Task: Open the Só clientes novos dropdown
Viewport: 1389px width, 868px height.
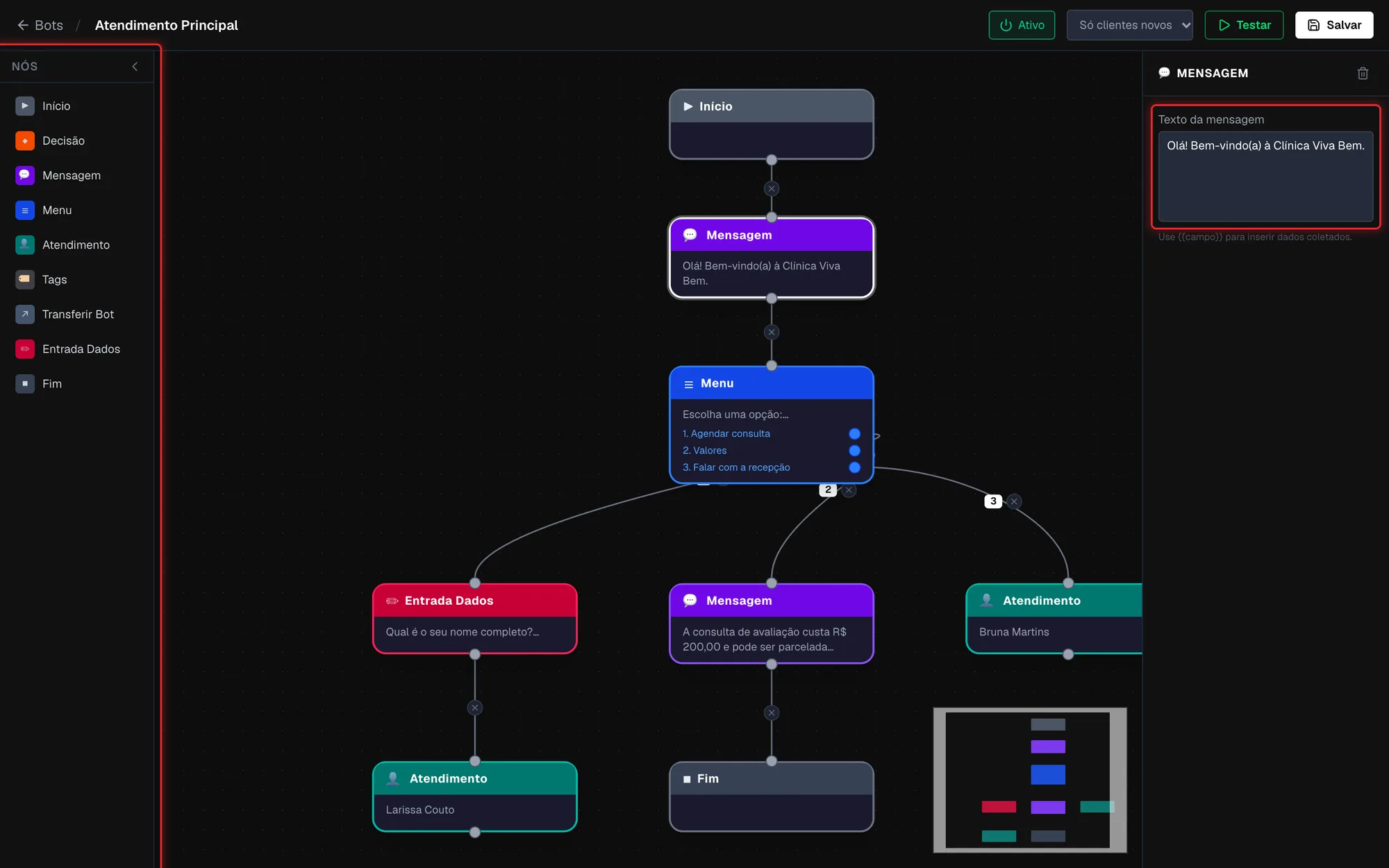Action: click(x=1129, y=25)
